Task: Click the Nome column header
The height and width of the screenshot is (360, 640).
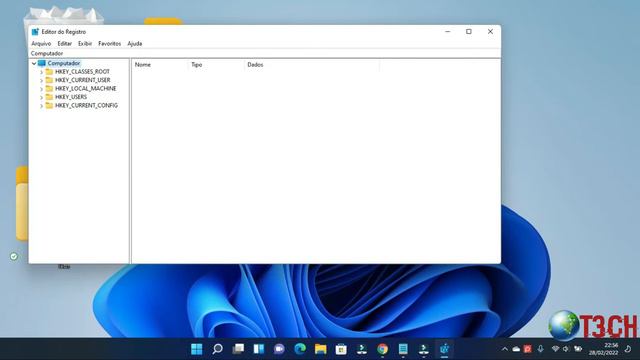Action: point(160,65)
